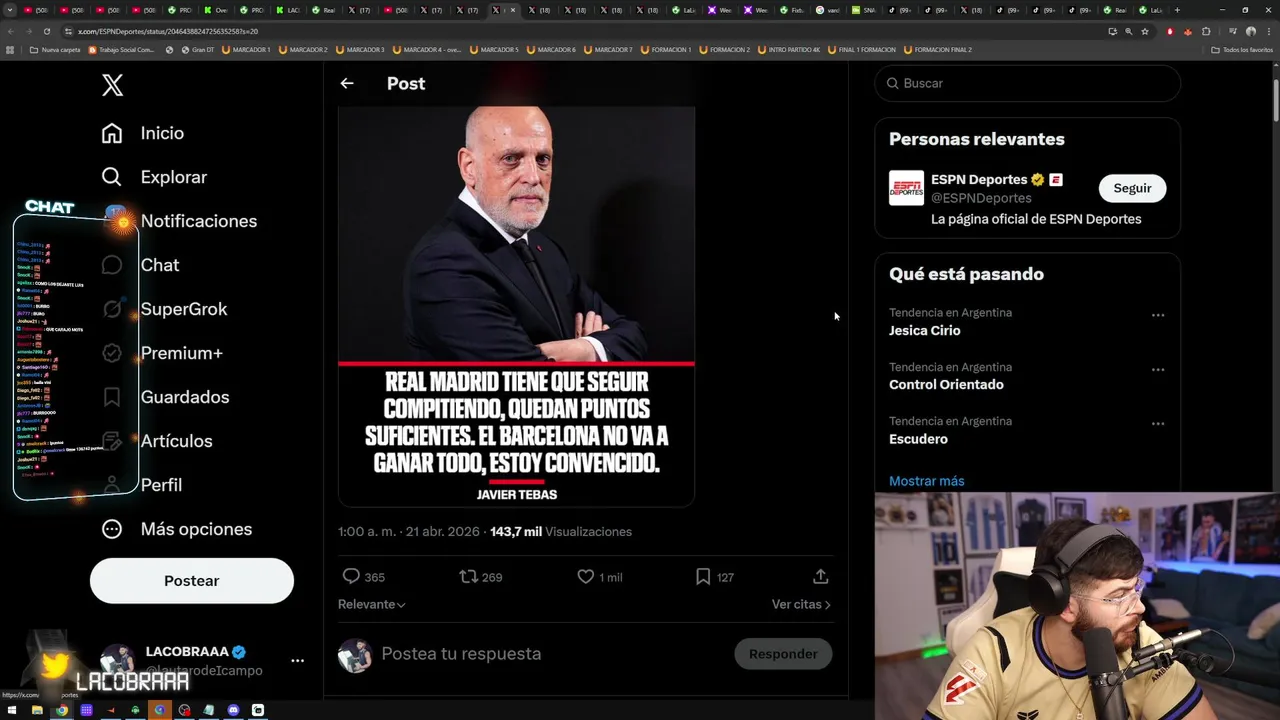Open the Ver citas link
This screenshot has height=720, width=1280.
tap(801, 604)
